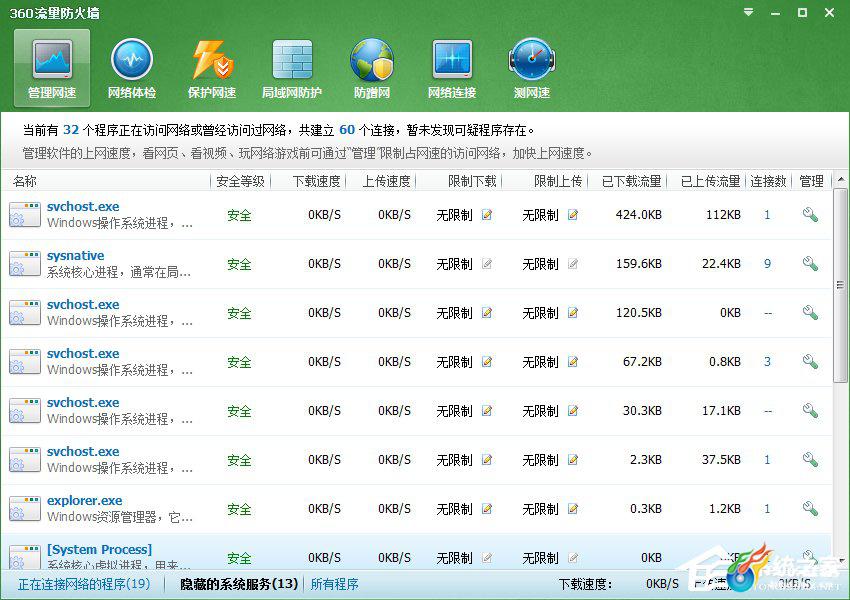The image size is (850, 600).
Task: Edit upload limit for svchost.exe 2.3KB row
Action: (572, 460)
